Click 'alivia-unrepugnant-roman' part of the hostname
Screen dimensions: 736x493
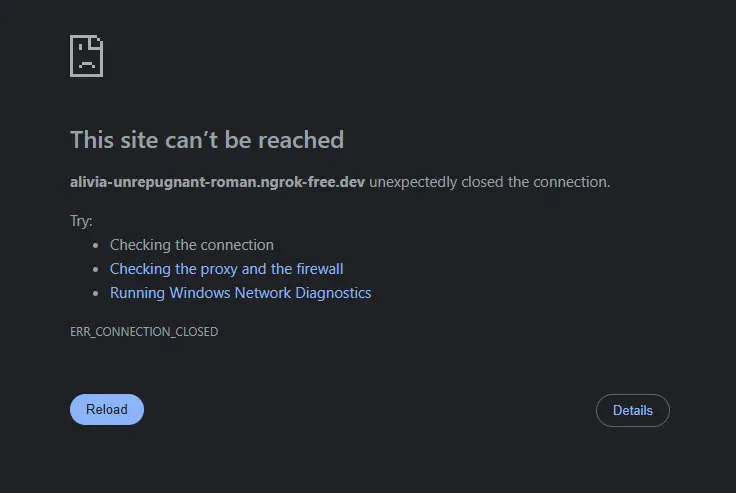pos(163,182)
